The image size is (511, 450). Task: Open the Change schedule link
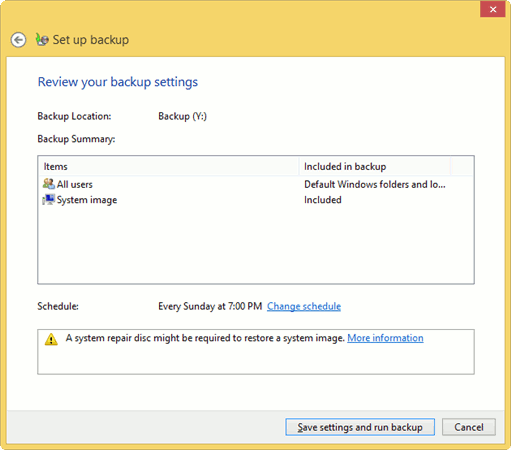(x=304, y=306)
